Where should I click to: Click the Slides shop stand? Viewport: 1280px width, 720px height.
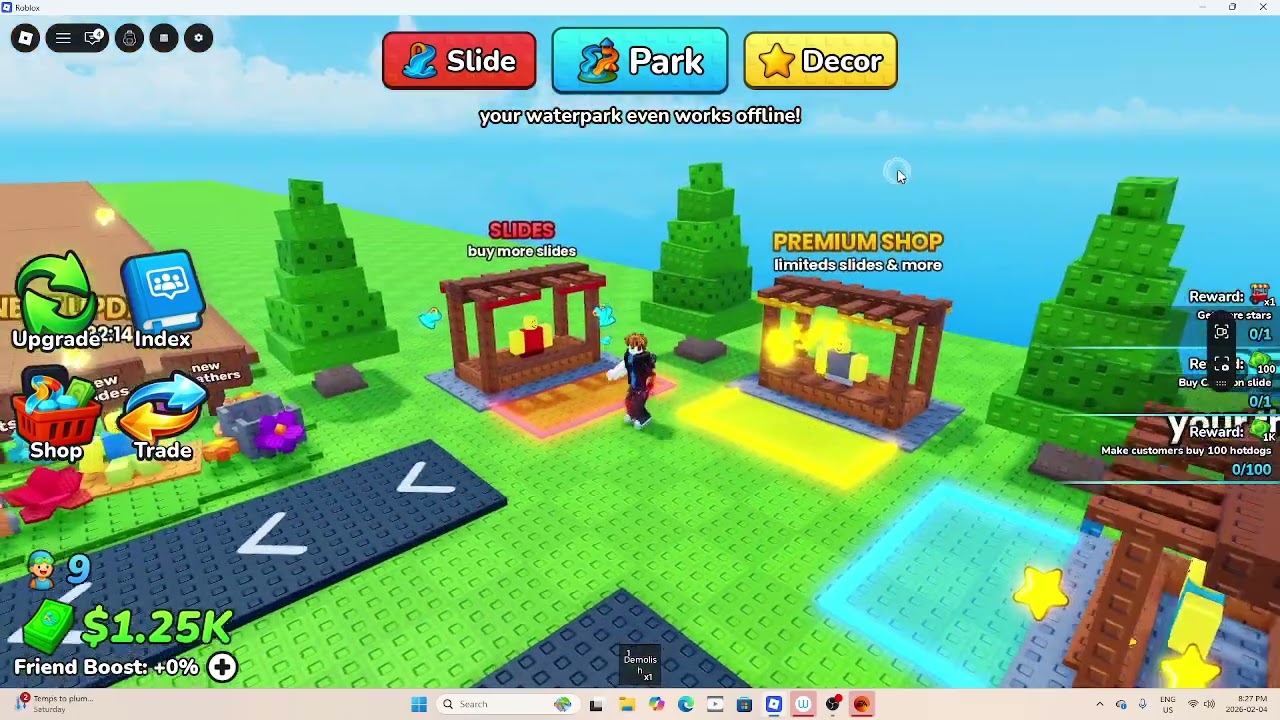[x=525, y=330]
